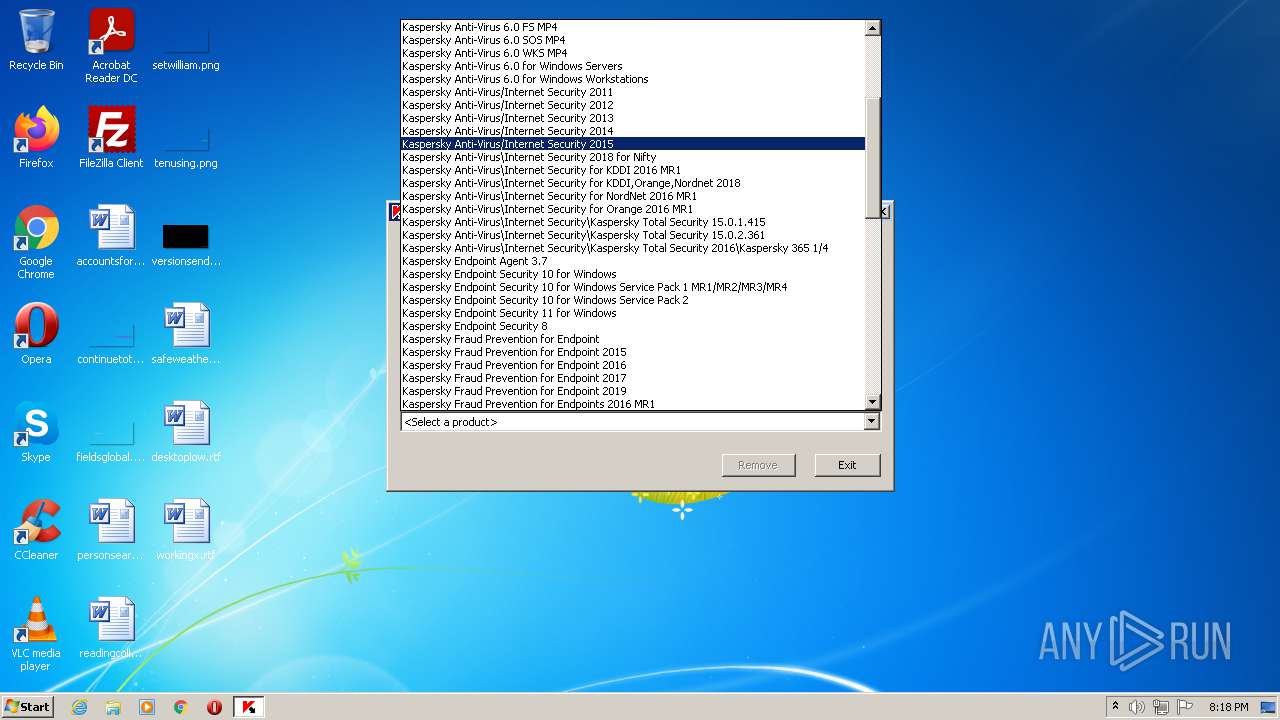Viewport: 1280px width, 720px height.
Task: Choose Kaspersky Endpoint Security 8
Action: [633, 326]
